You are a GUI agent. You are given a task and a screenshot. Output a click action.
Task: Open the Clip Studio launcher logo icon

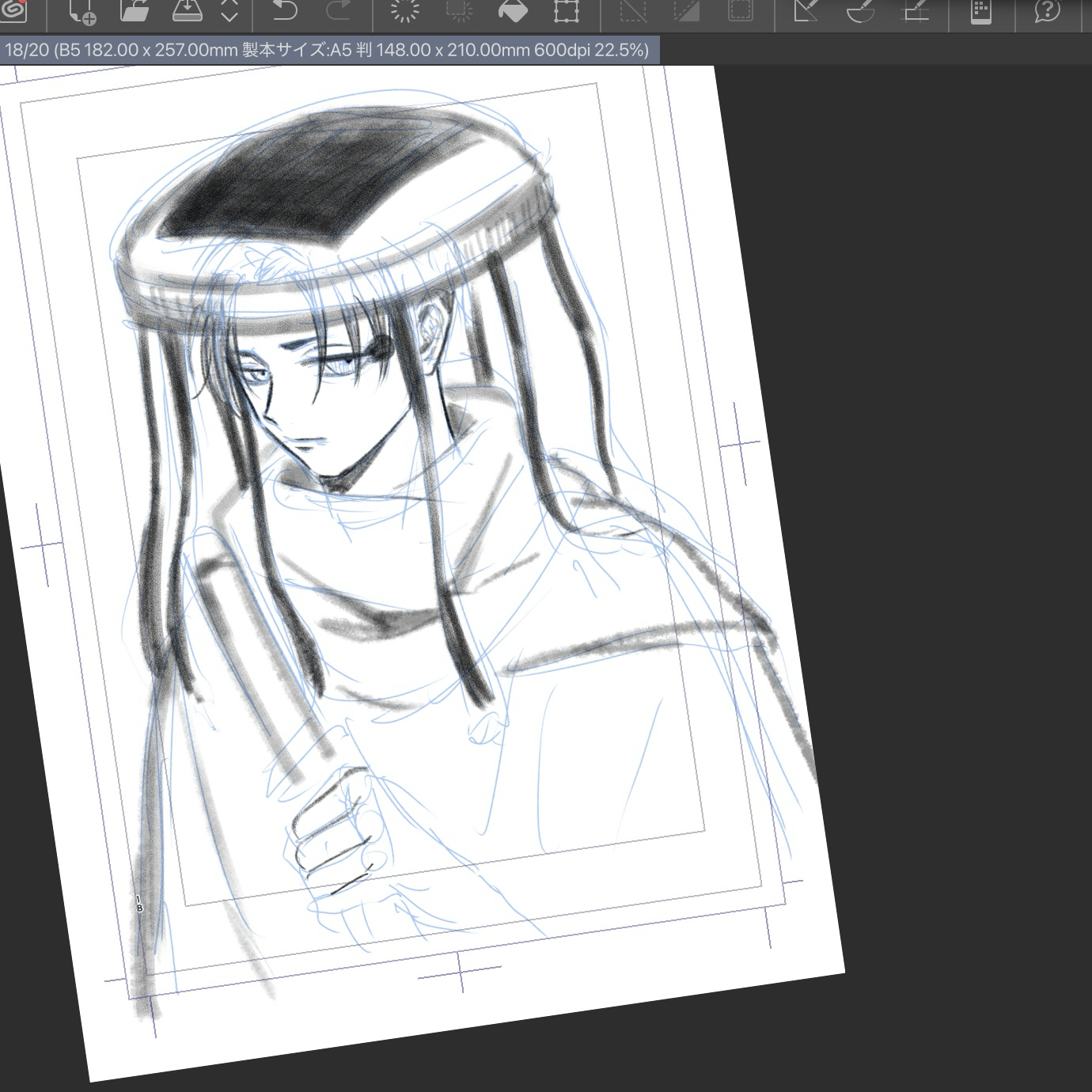pos(13,10)
